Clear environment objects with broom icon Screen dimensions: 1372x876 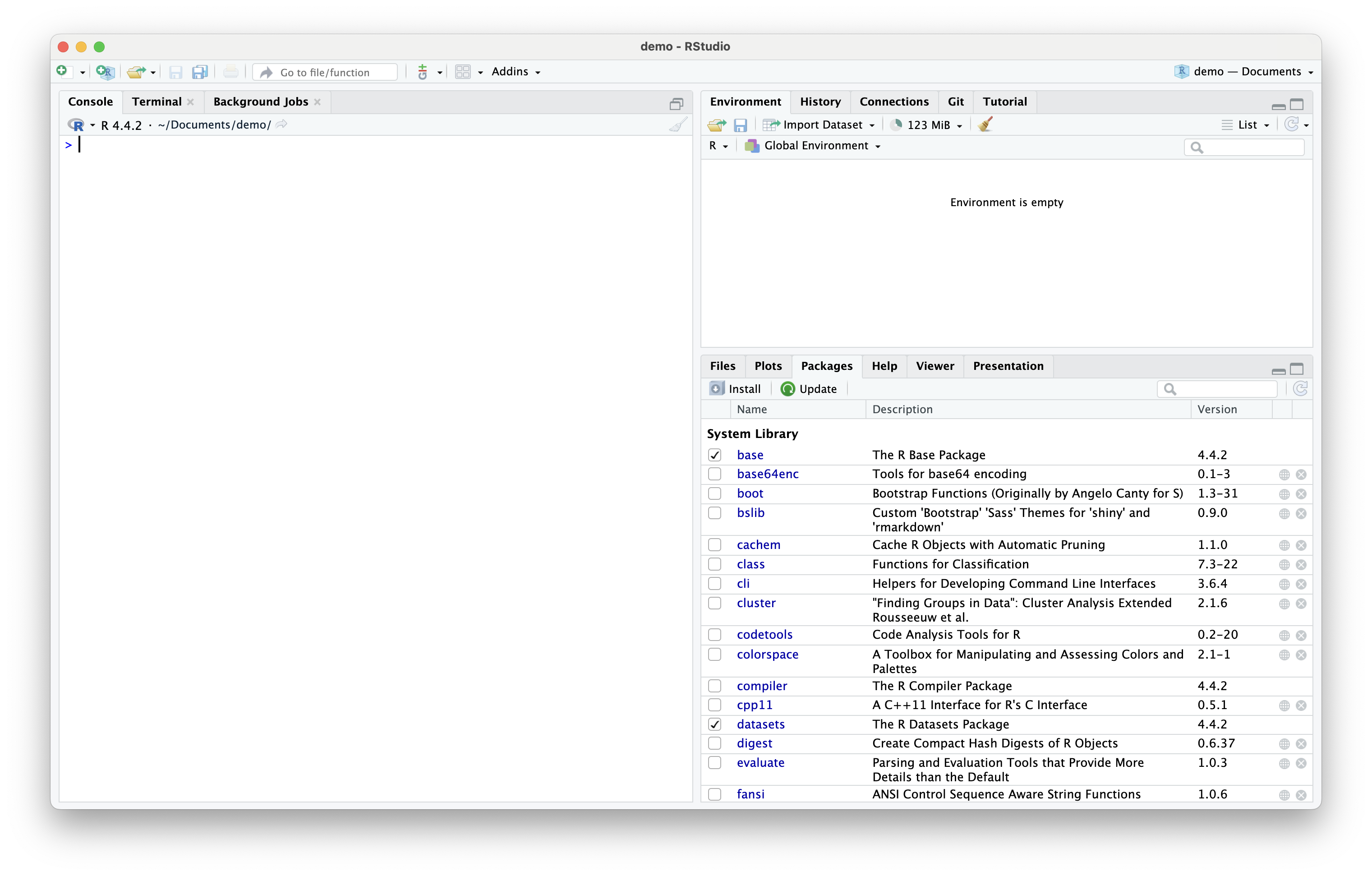tap(985, 125)
